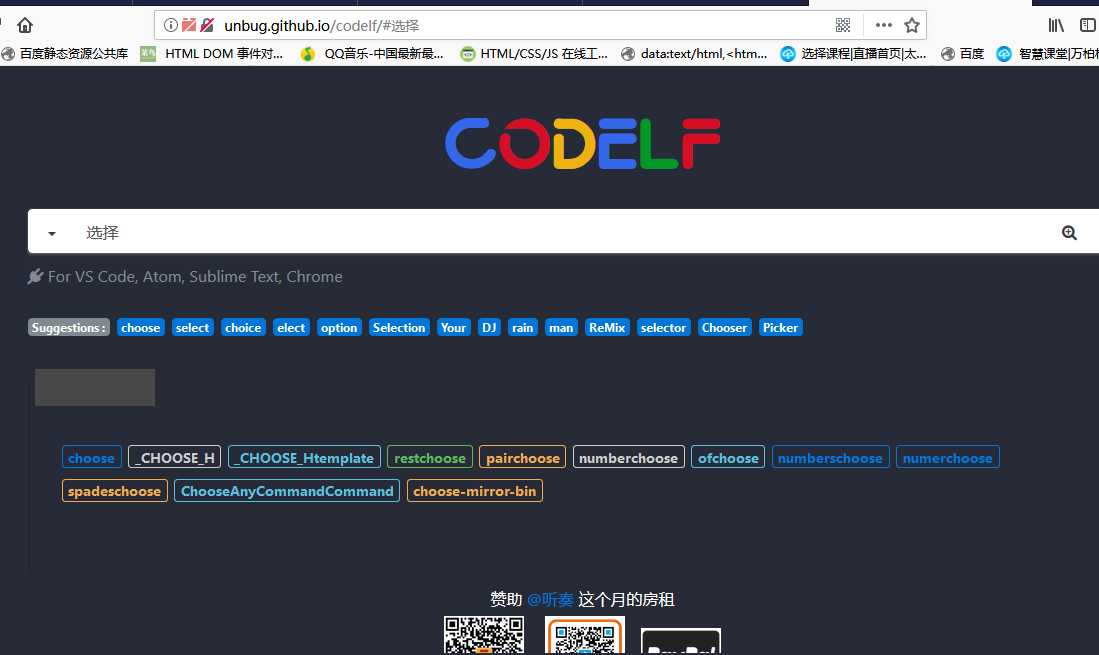Select suggestion tag choice
The image size is (1099, 655).
[x=243, y=328]
